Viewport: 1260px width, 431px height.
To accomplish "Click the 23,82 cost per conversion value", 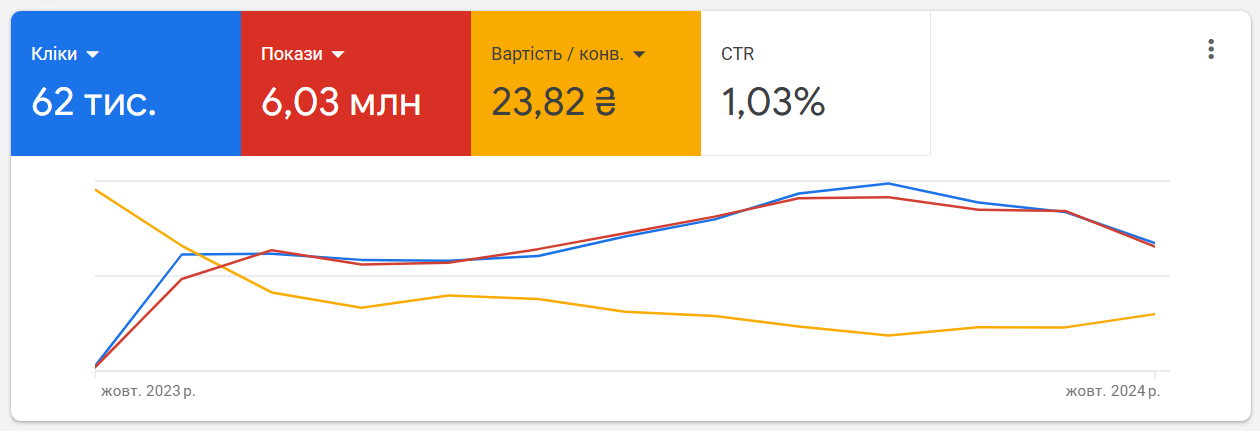I will (538, 102).
